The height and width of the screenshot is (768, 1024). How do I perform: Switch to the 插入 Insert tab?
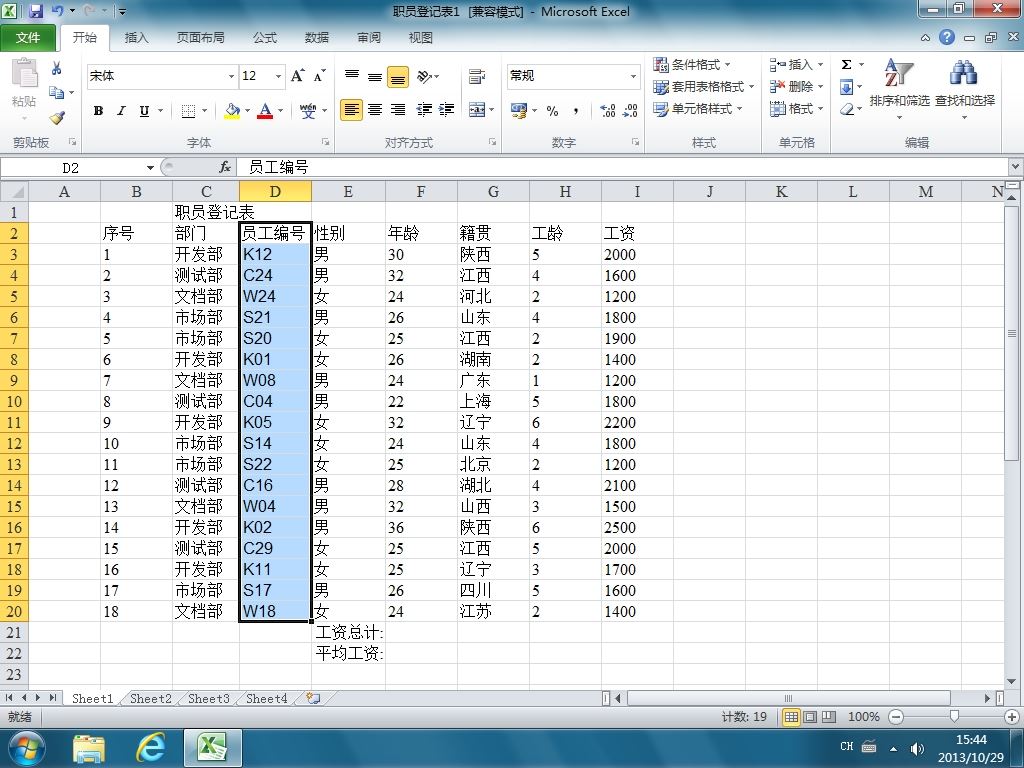tap(136, 38)
